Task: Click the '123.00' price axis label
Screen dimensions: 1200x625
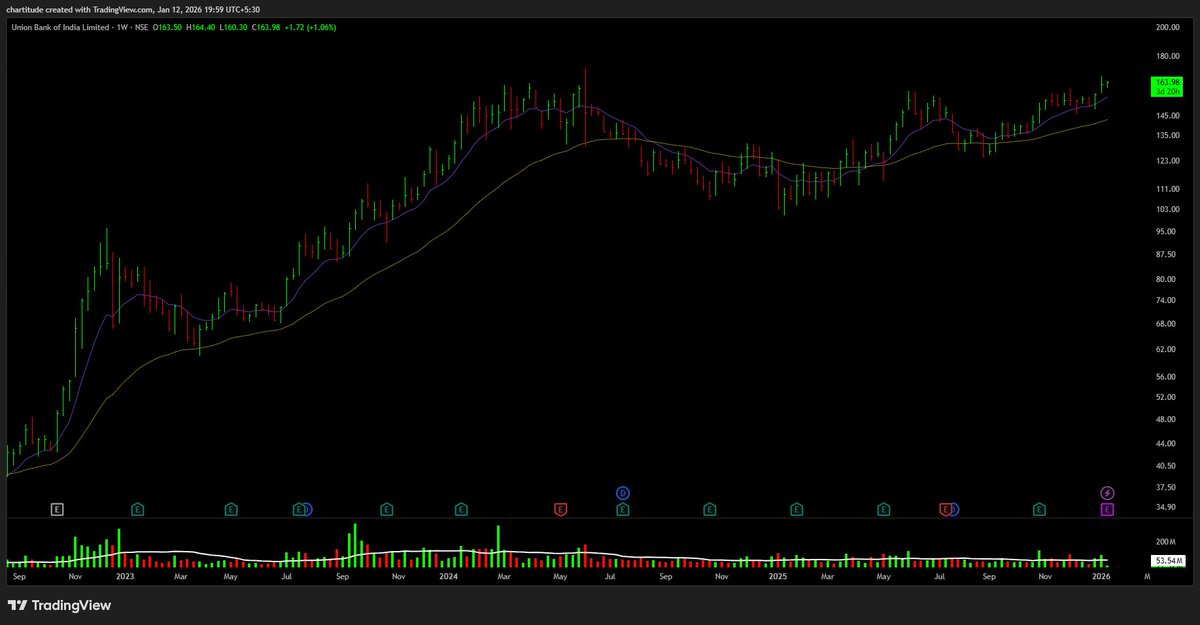Action: click(x=1168, y=161)
